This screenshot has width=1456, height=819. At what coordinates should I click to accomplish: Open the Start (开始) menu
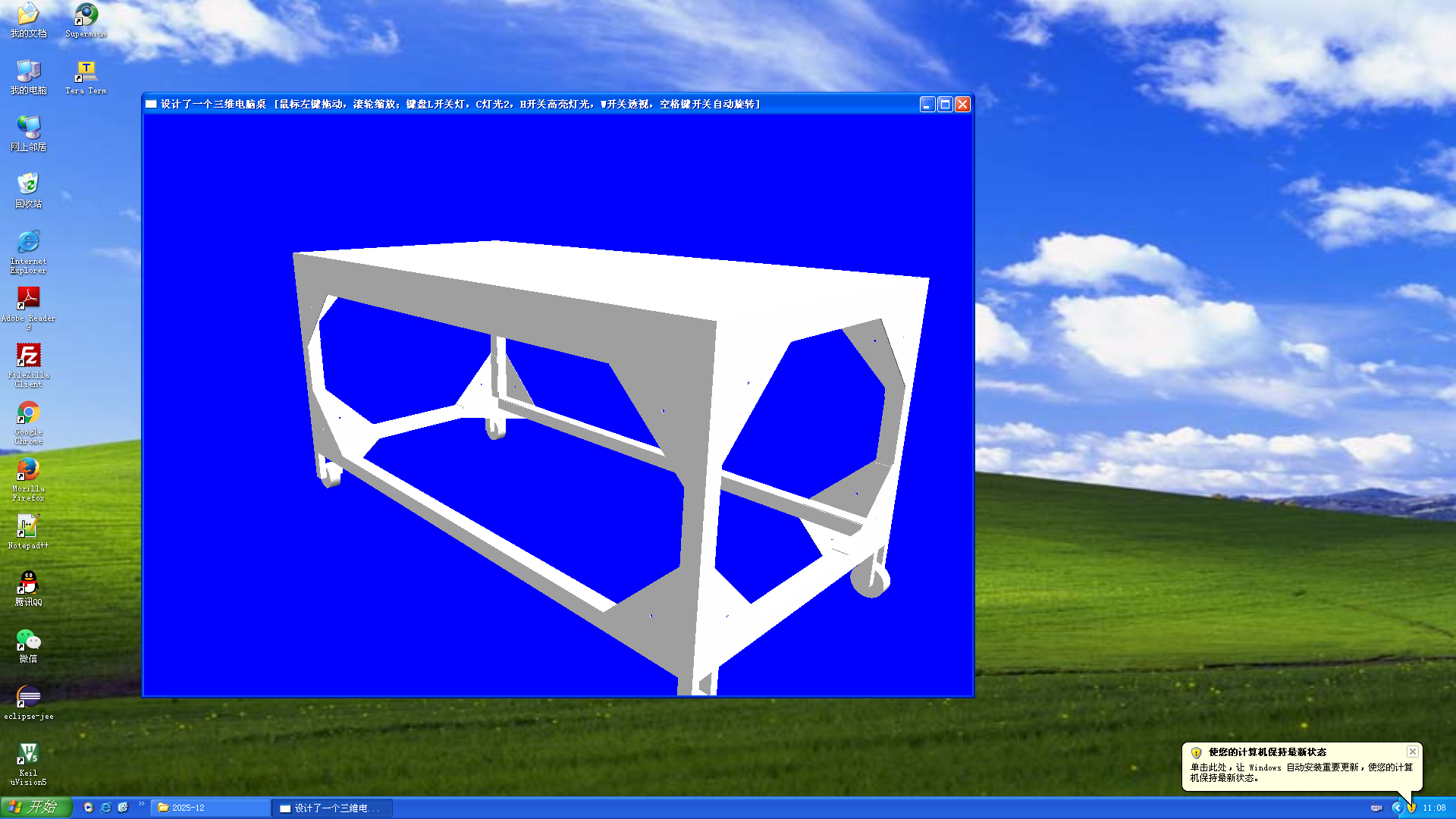[x=36, y=808]
